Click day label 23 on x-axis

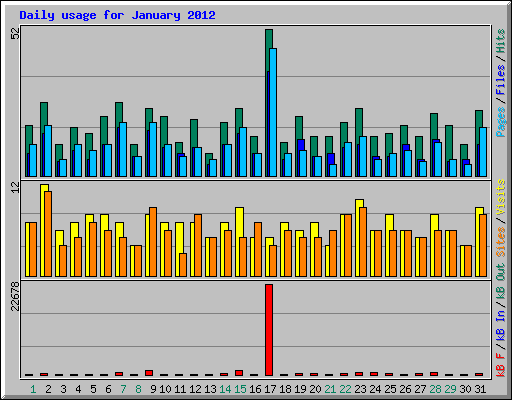point(360,389)
